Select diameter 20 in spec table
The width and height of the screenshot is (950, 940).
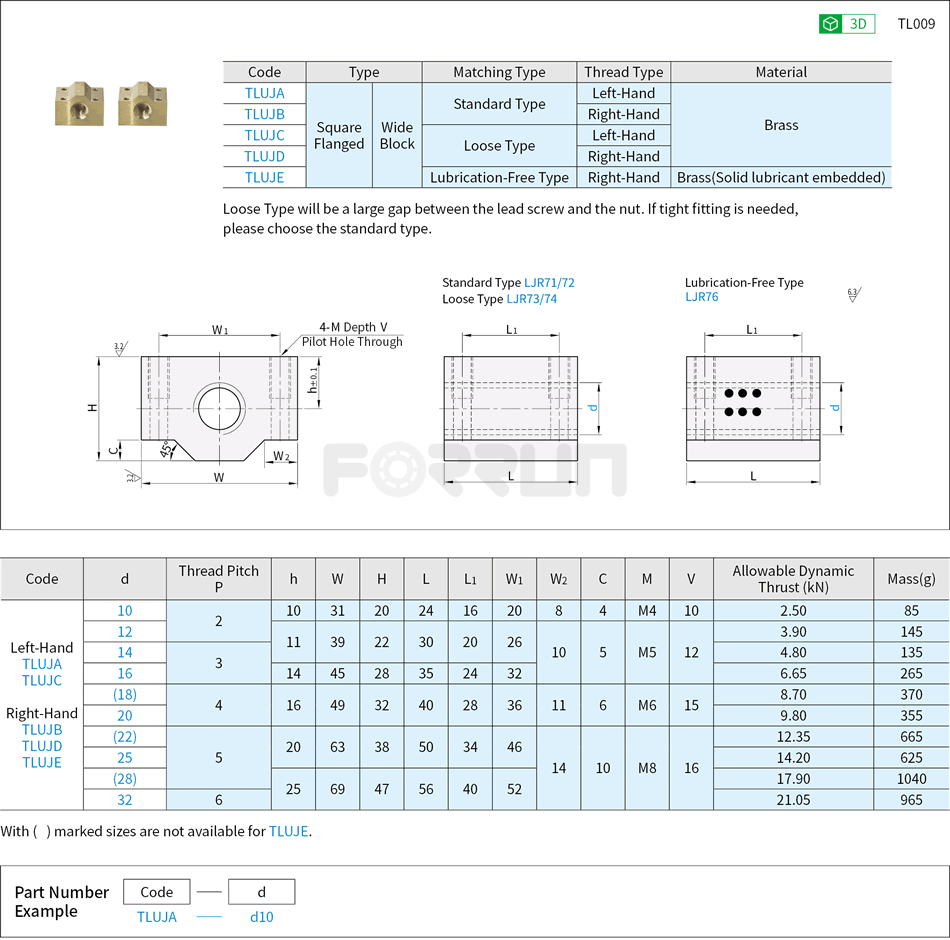pyautogui.click(x=125, y=716)
